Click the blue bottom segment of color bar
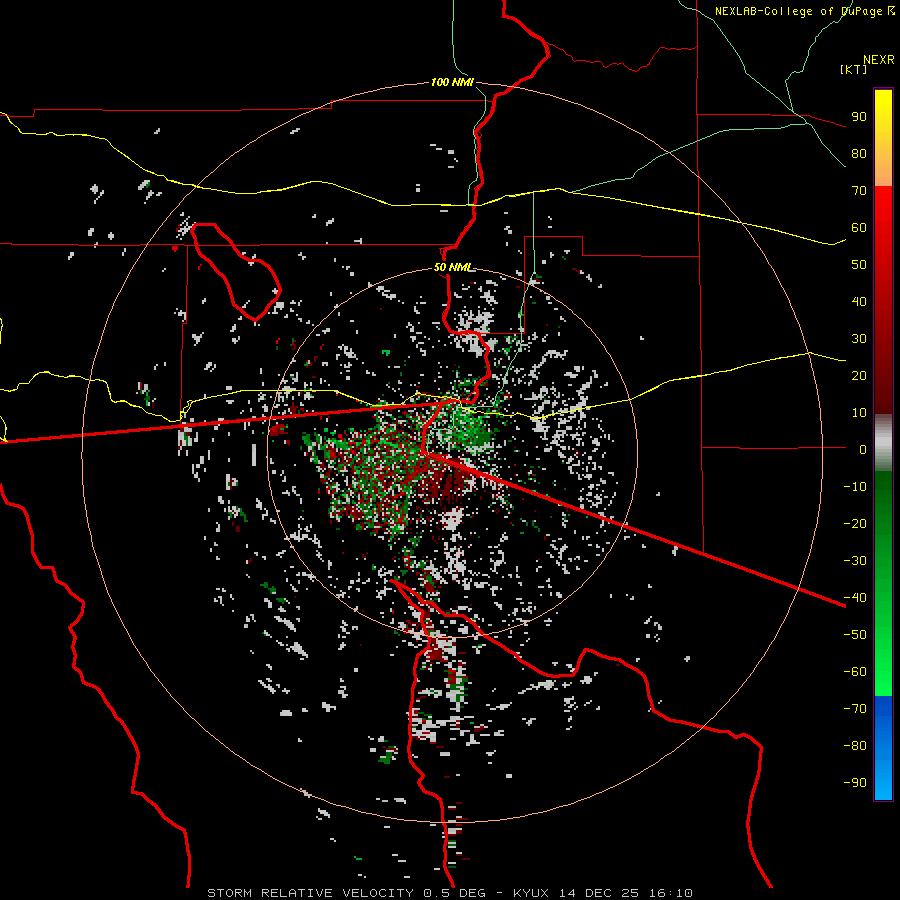900x900 pixels. coord(883,748)
